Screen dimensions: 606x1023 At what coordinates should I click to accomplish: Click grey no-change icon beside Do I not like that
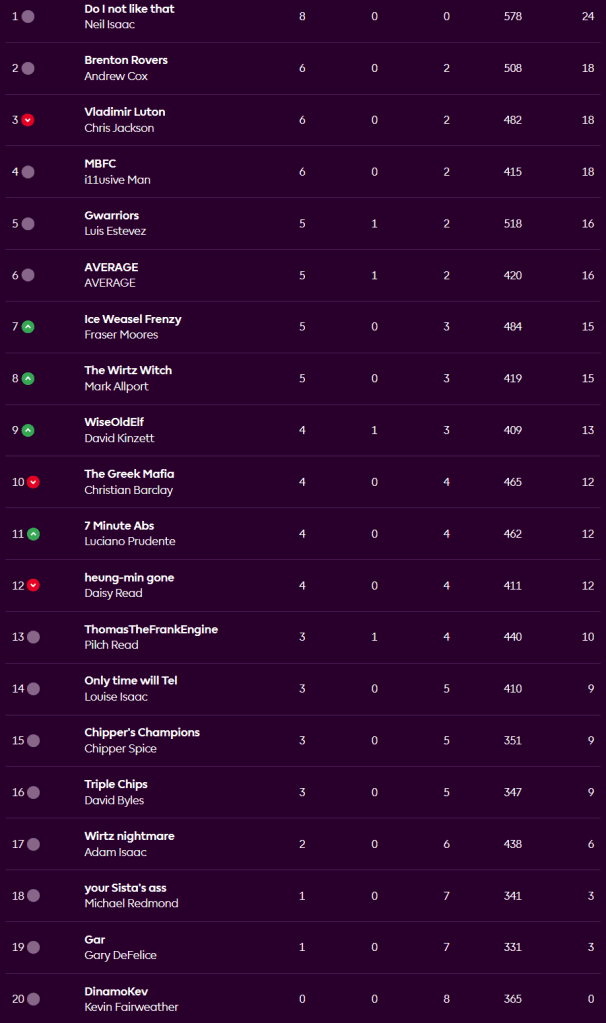point(28,17)
